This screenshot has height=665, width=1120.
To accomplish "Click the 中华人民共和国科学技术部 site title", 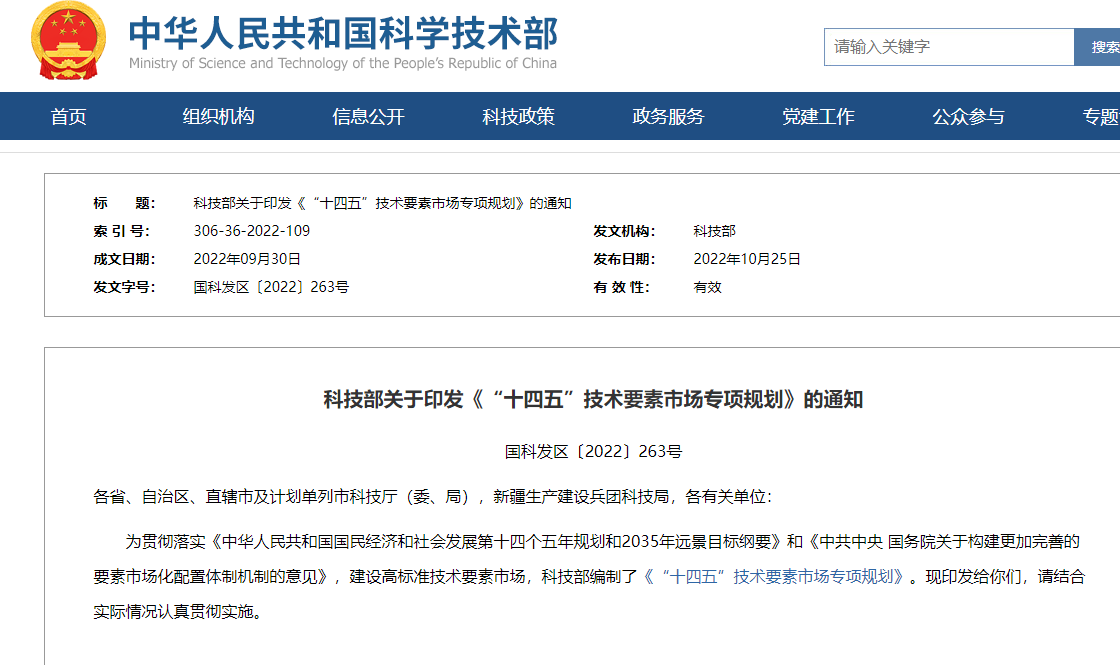I will coord(342,32).
